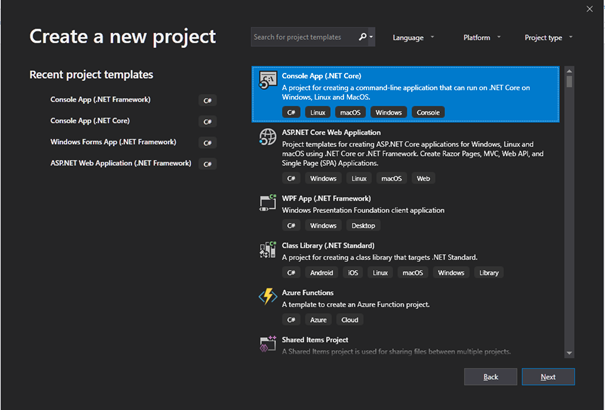
Task: Click the WPF App (.NET Framework) icon
Action: coord(267,203)
